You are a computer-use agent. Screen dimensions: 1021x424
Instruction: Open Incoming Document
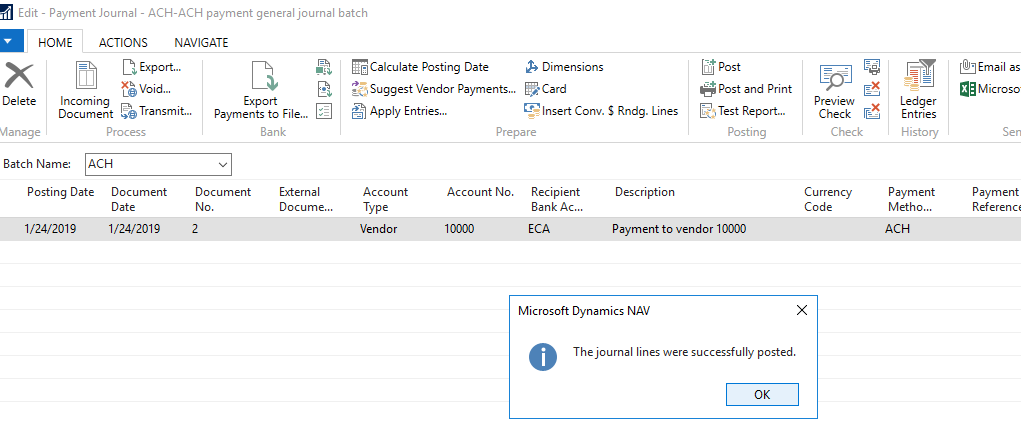86,90
